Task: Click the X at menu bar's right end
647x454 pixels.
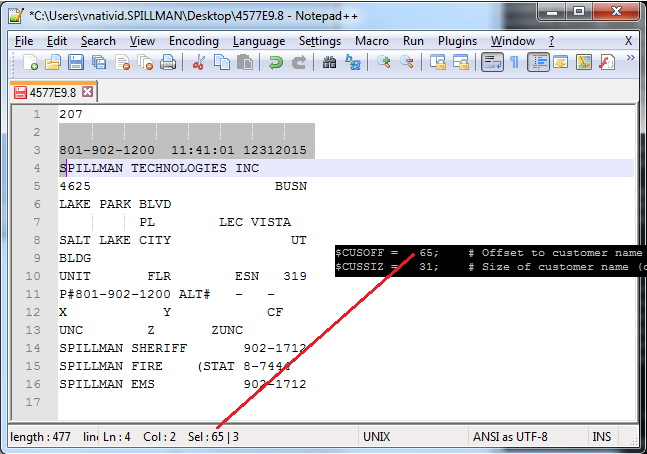Action: click(628, 41)
